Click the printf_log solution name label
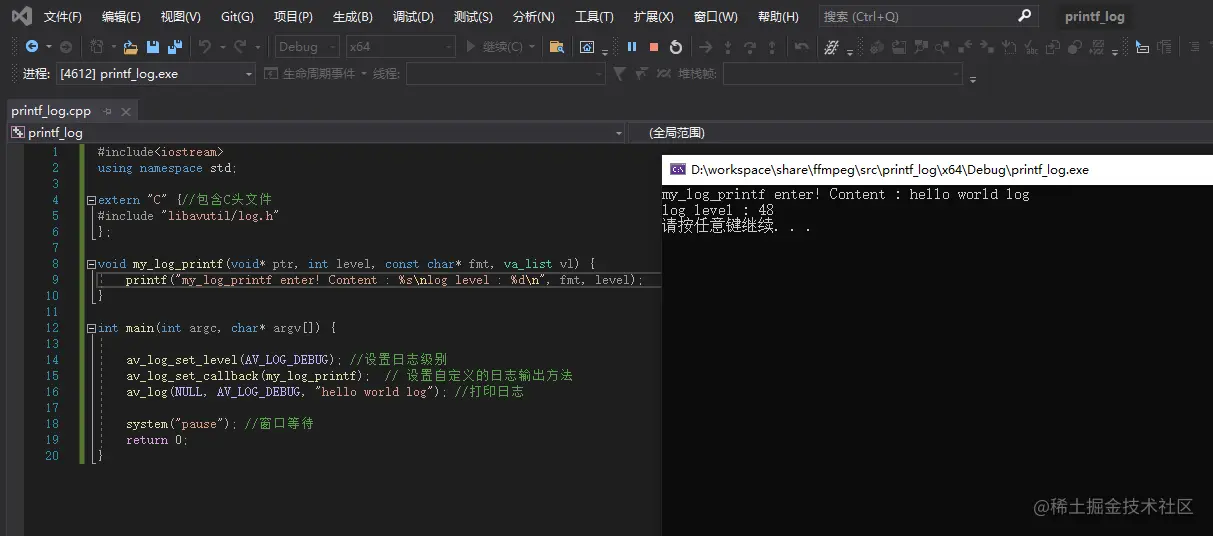 pyautogui.click(x=1094, y=16)
